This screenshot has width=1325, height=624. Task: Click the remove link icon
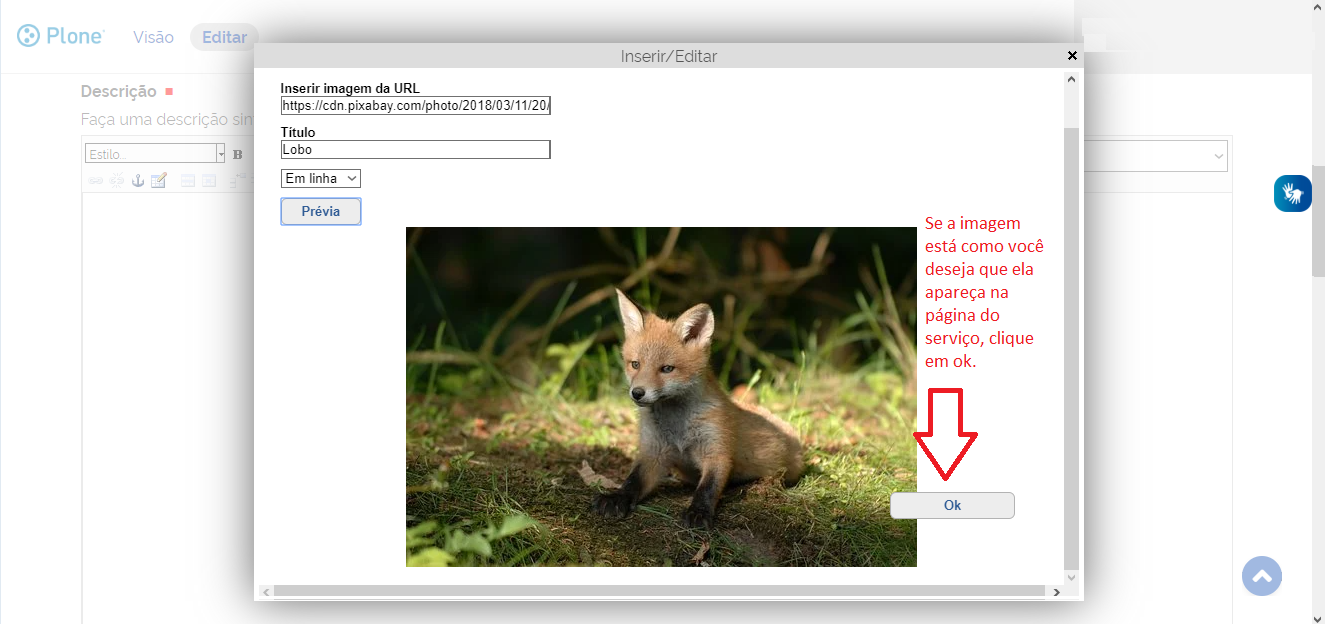(117, 180)
